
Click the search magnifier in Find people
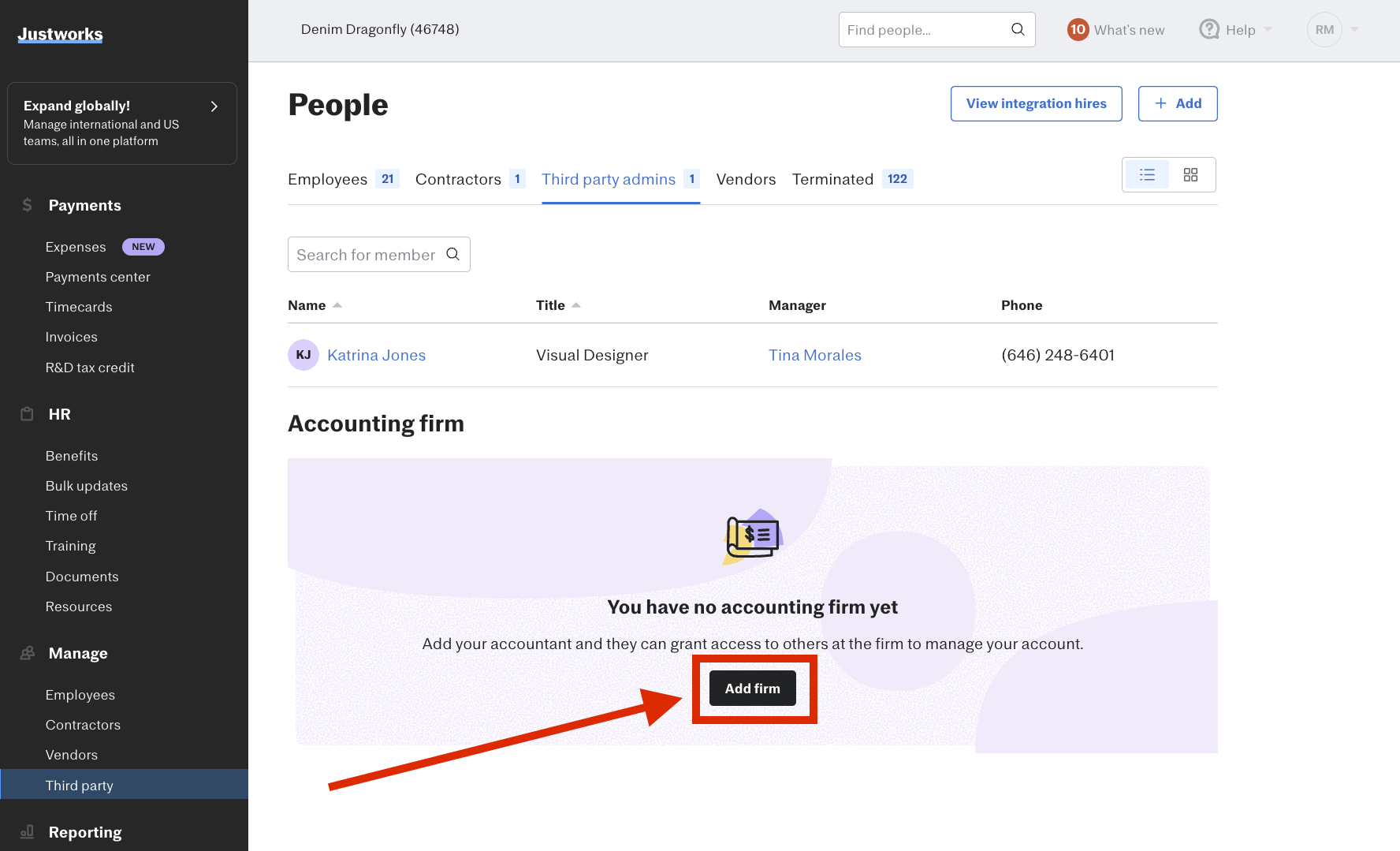(x=1018, y=29)
